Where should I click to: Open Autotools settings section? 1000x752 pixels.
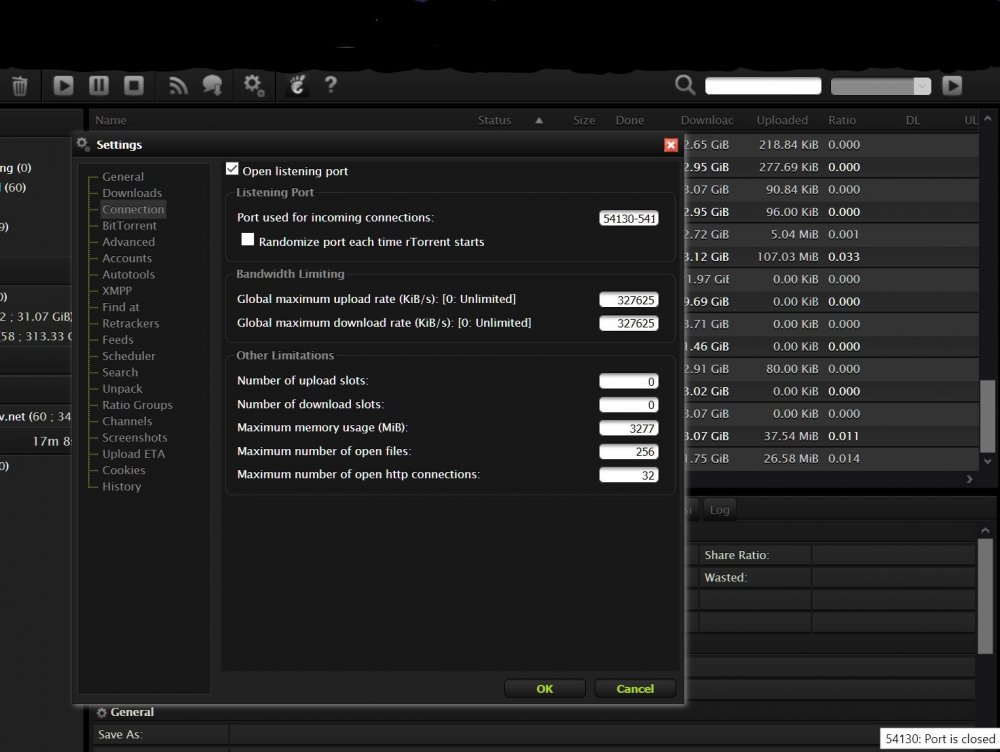pyautogui.click(x=128, y=274)
